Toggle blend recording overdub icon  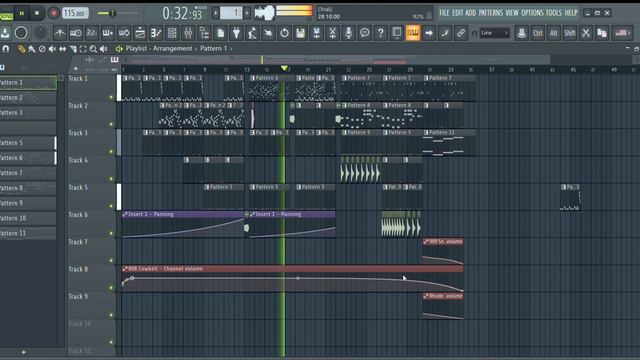(108, 33)
